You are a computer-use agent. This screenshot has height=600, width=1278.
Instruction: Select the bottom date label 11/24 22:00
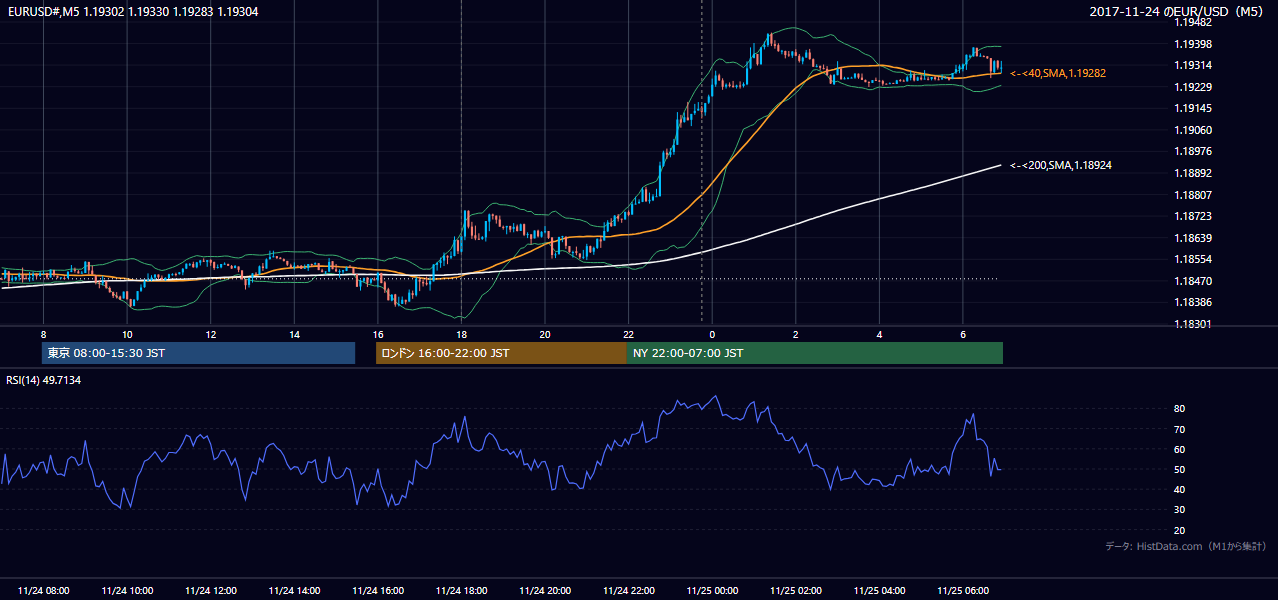click(629, 591)
